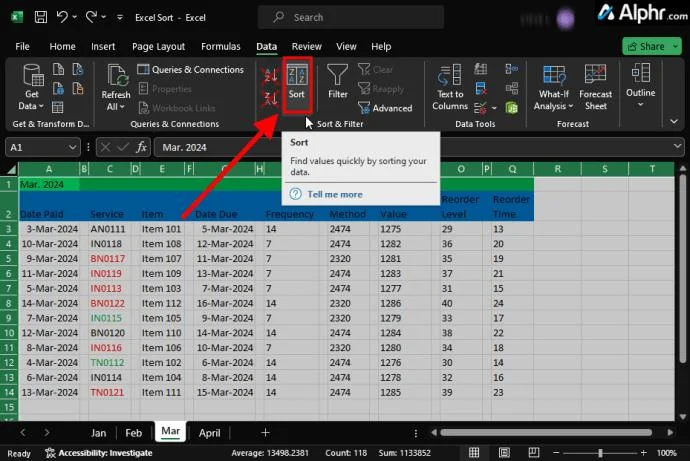Click the insert function fx icon

tap(142, 147)
